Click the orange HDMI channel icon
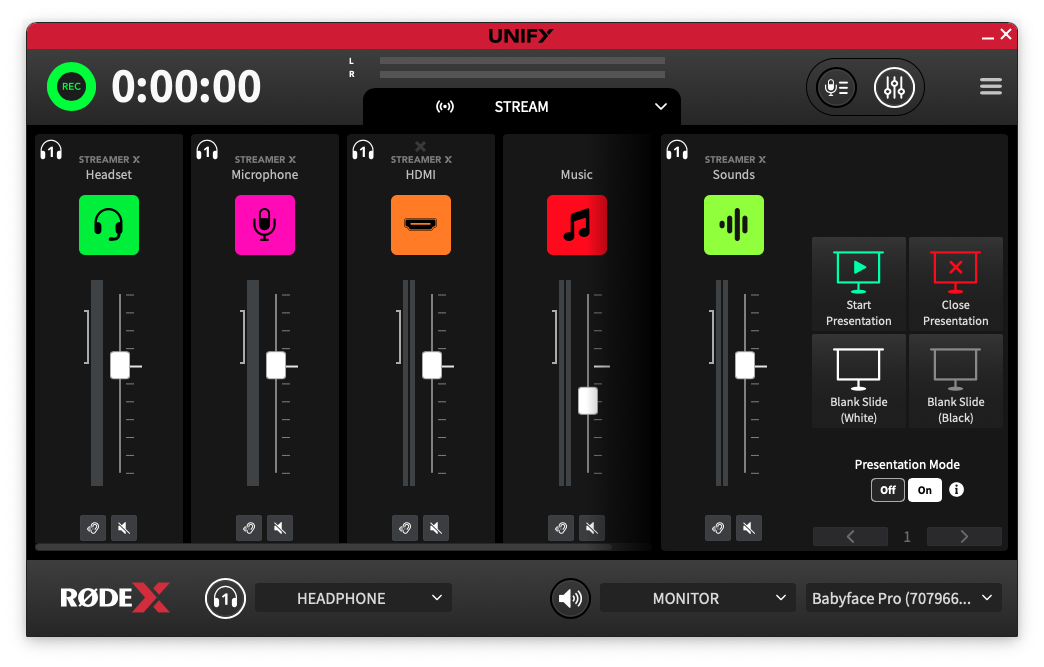Viewport: 1044px width, 667px height. (x=421, y=225)
